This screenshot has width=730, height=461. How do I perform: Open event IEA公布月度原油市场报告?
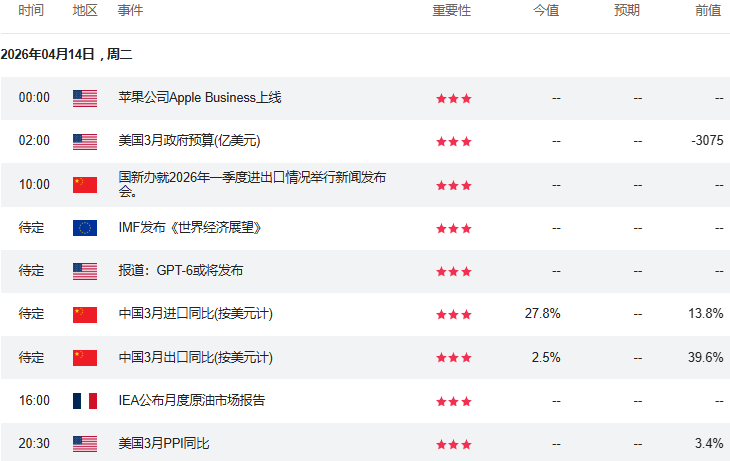192,400
